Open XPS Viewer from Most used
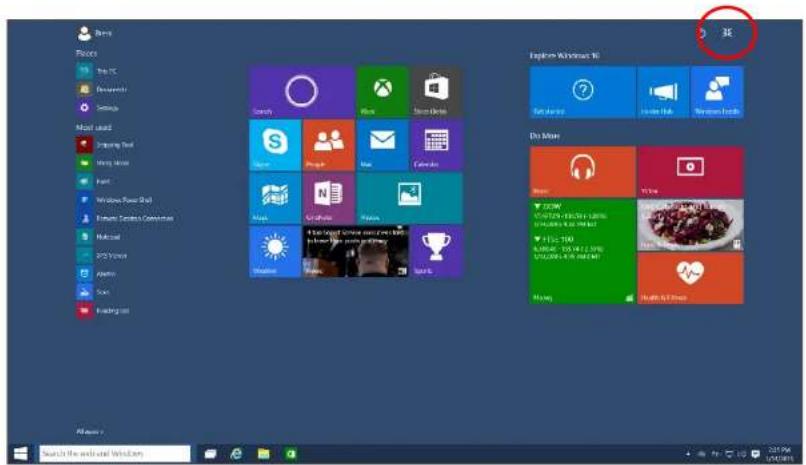 (x=102, y=255)
